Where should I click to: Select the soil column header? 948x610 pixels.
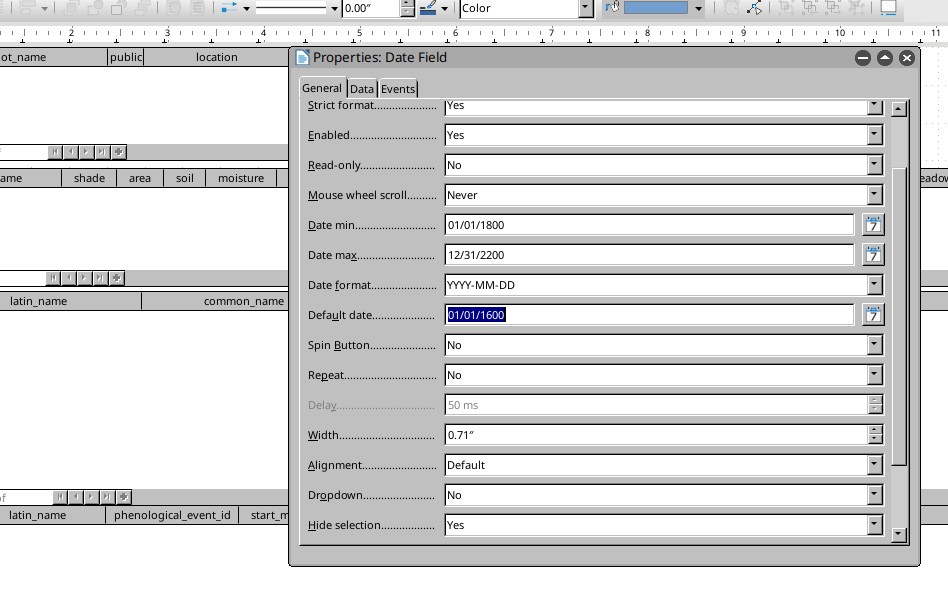pyautogui.click(x=184, y=178)
